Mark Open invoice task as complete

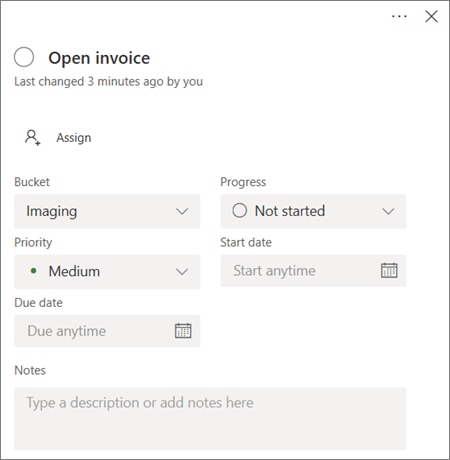point(24,57)
